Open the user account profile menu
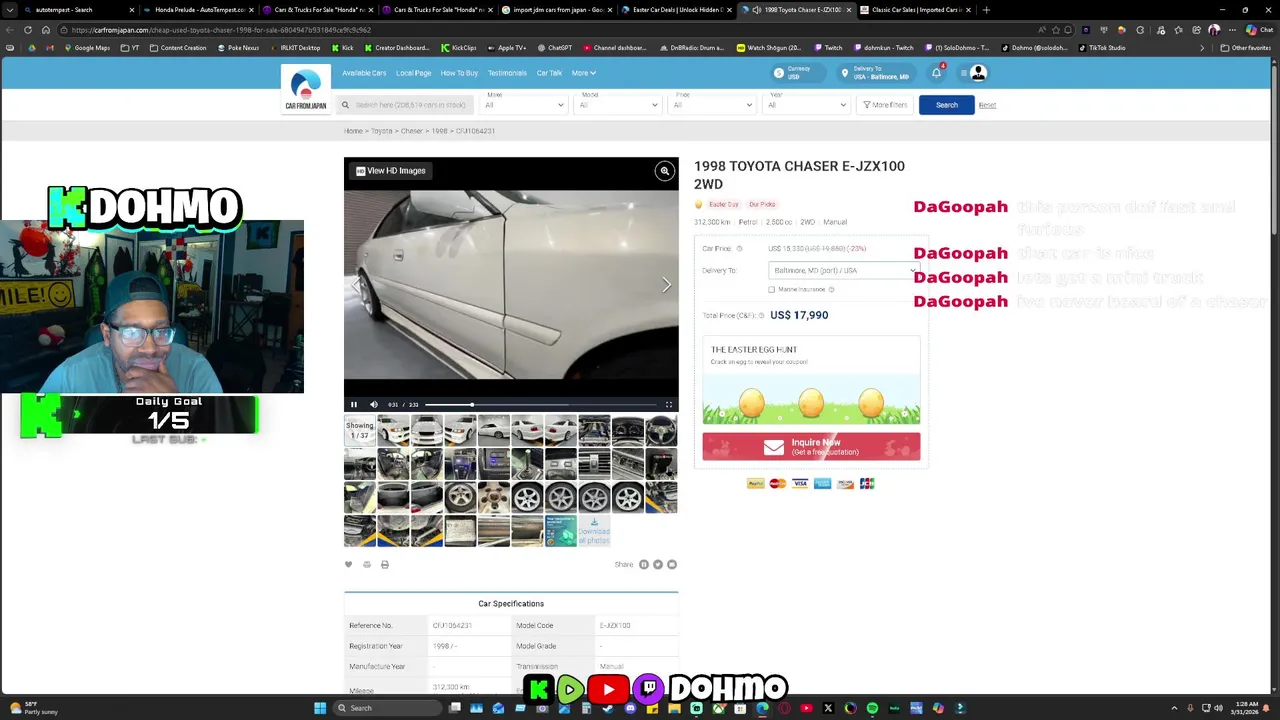 [x=978, y=73]
